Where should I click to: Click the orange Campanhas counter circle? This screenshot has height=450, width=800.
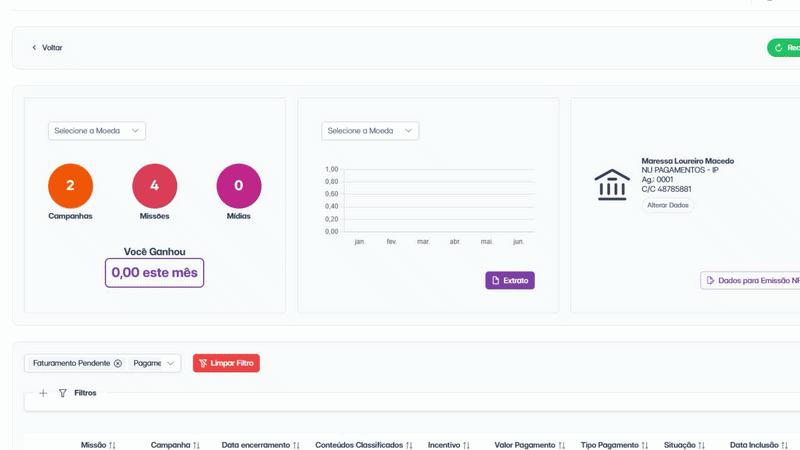70,186
